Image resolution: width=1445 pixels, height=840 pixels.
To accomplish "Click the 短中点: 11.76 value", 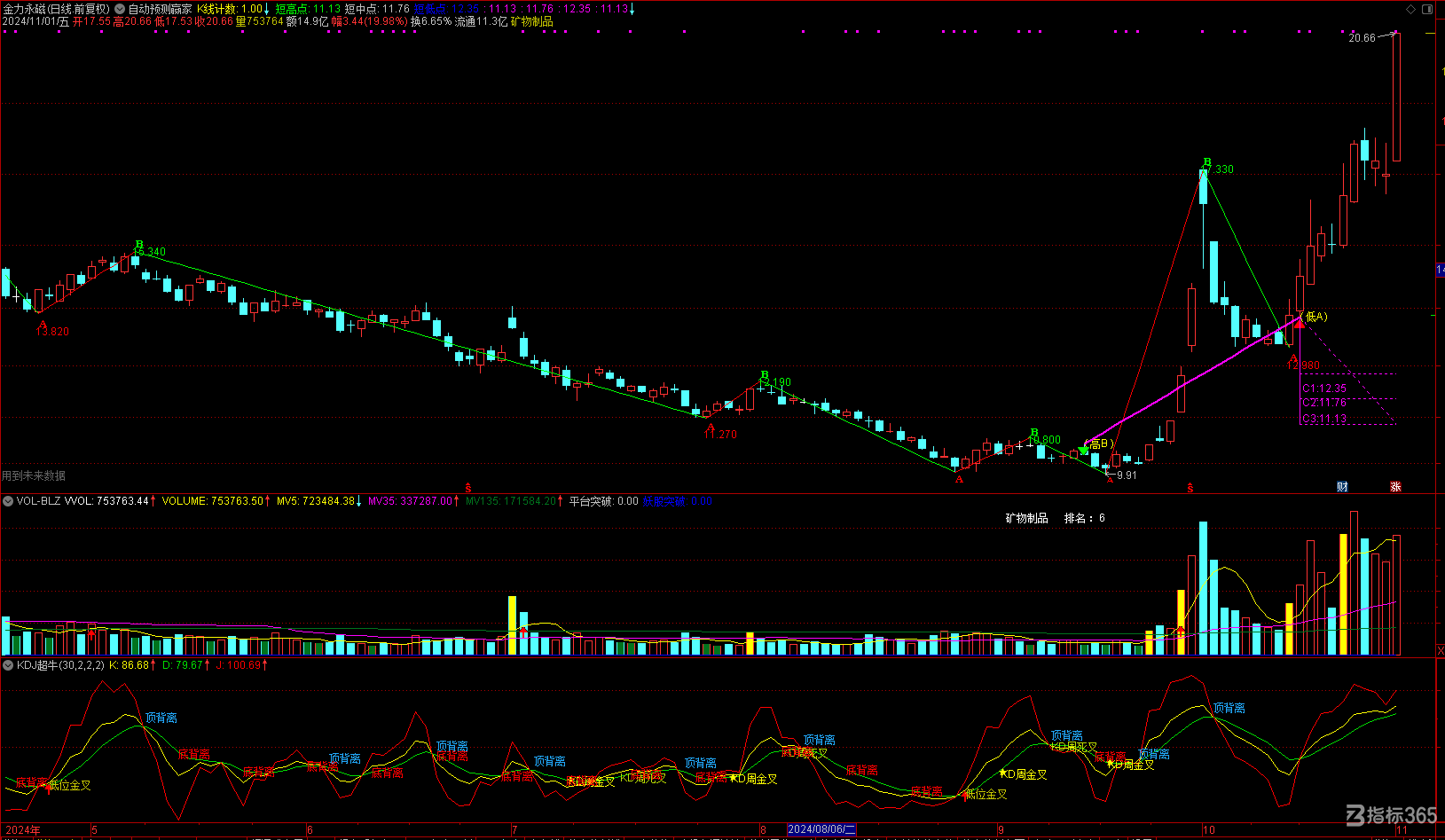I will 377,9.
